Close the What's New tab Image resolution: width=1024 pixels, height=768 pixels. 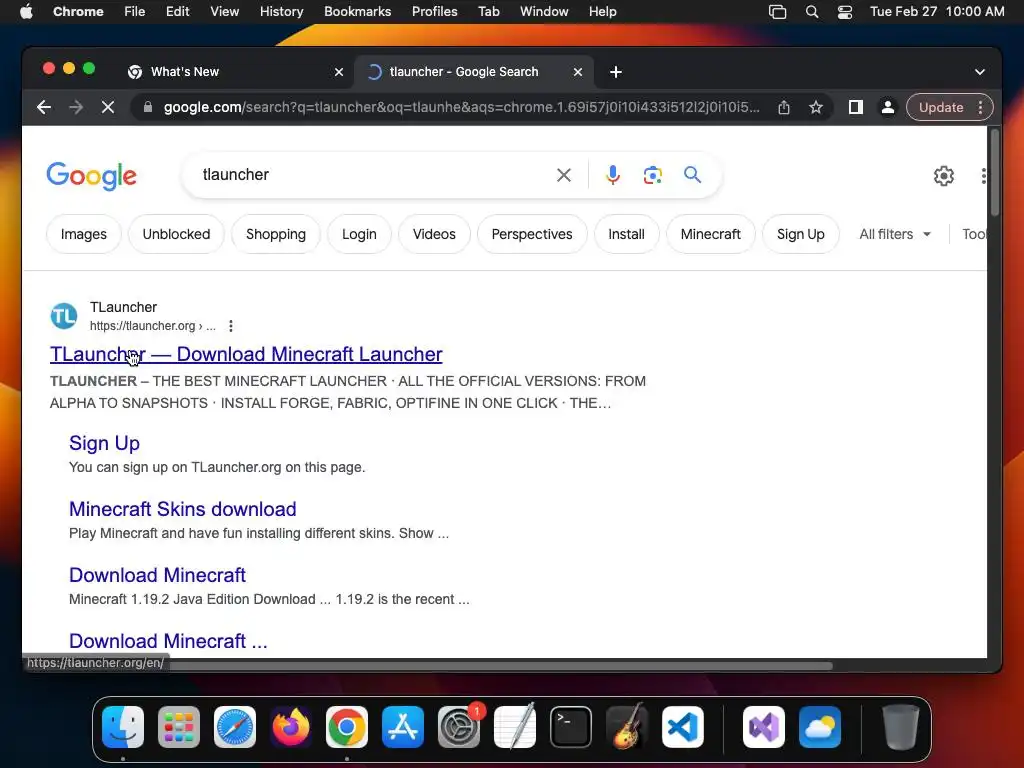tap(339, 72)
